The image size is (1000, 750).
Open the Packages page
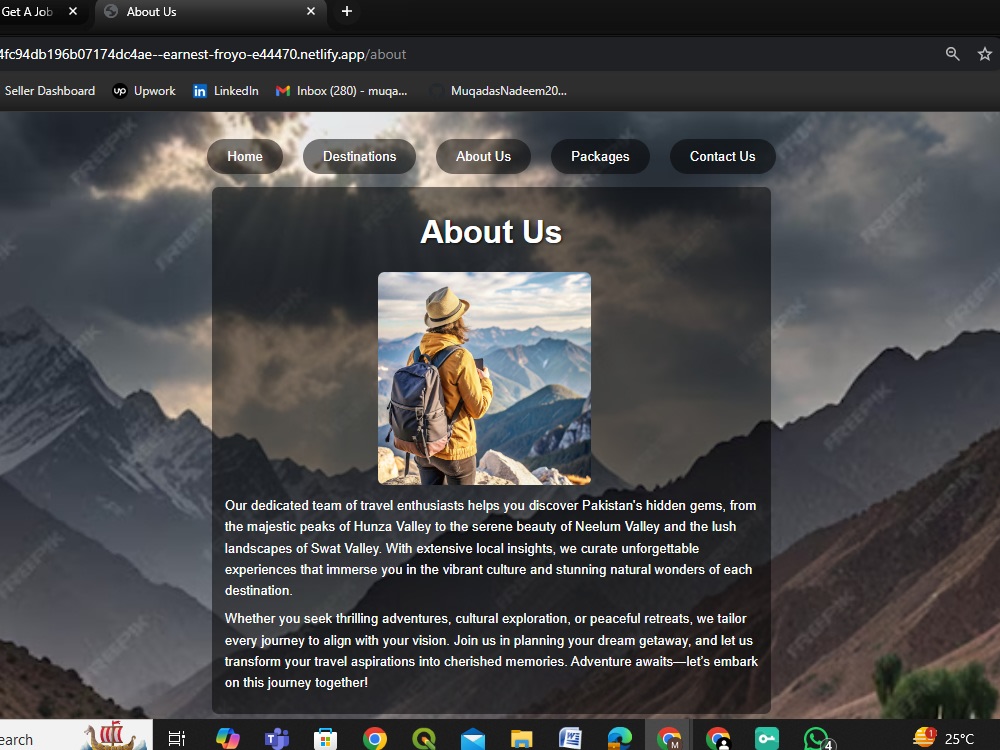(600, 156)
